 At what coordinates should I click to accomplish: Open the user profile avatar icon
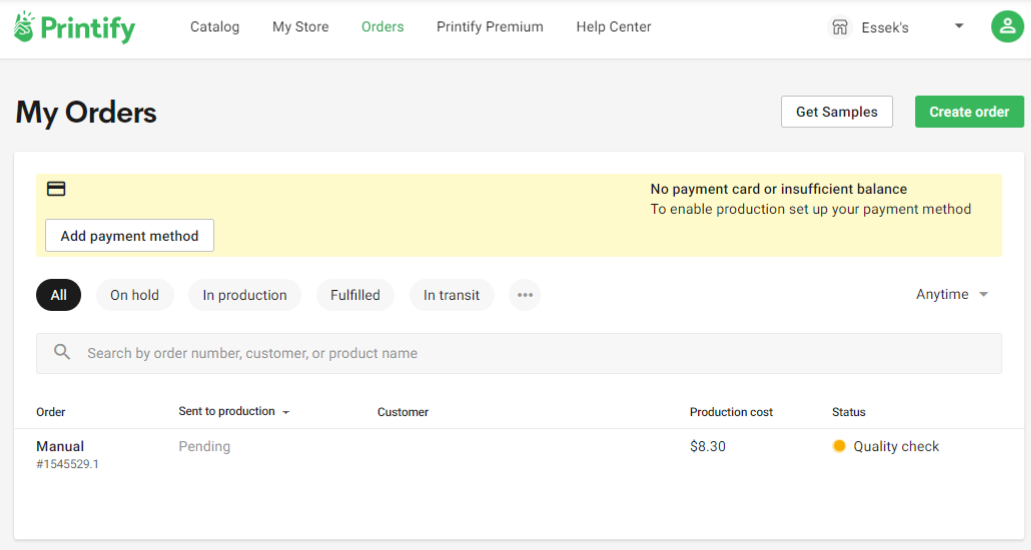coord(1007,26)
